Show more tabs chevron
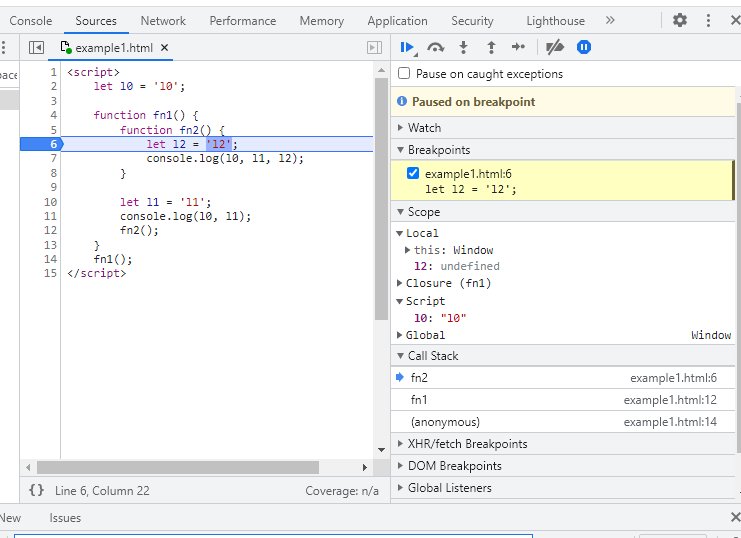 tap(610, 20)
